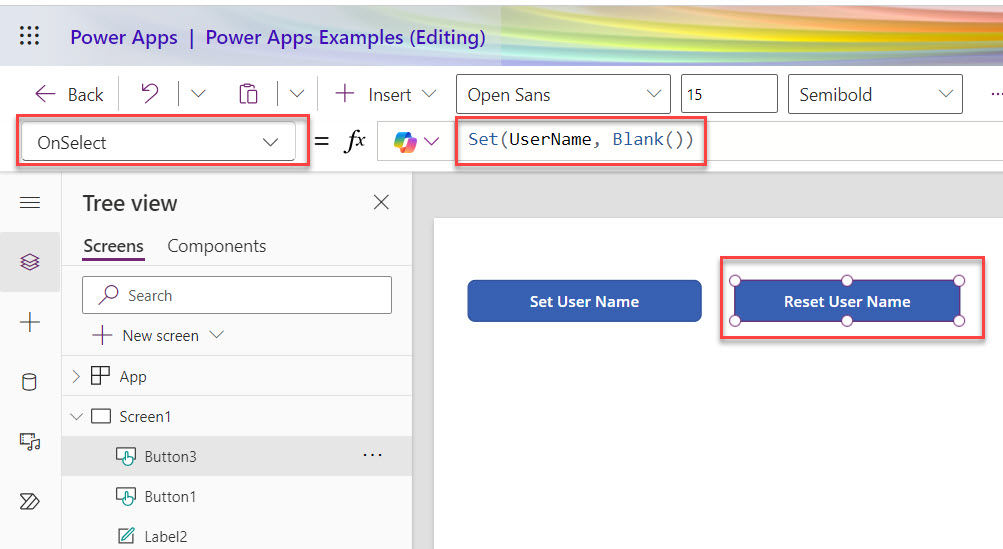Expand the App node in tree
Image resolution: width=1003 pixels, height=549 pixels.
(x=76, y=376)
